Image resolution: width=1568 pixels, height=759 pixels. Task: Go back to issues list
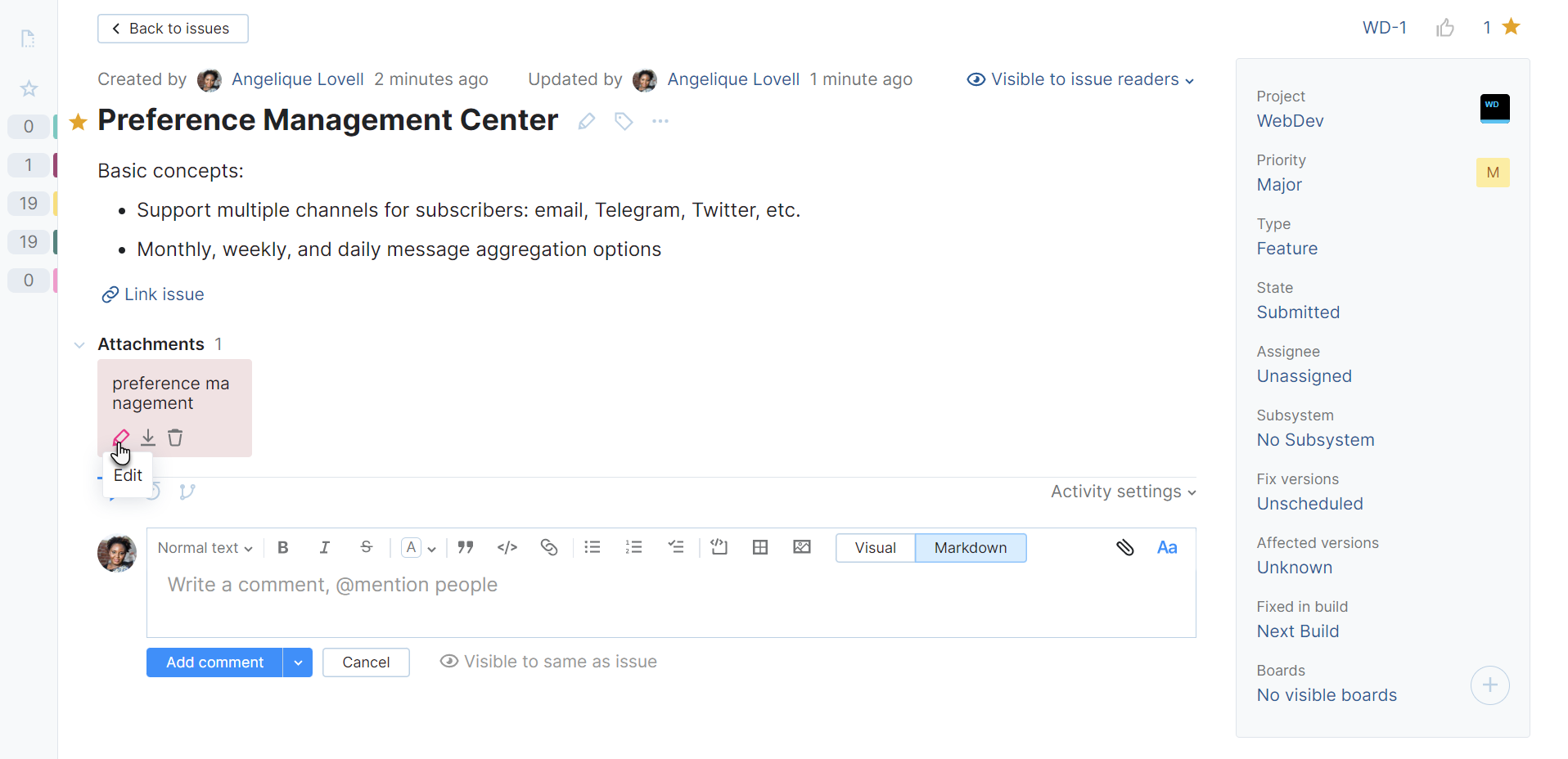tap(173, 29)
